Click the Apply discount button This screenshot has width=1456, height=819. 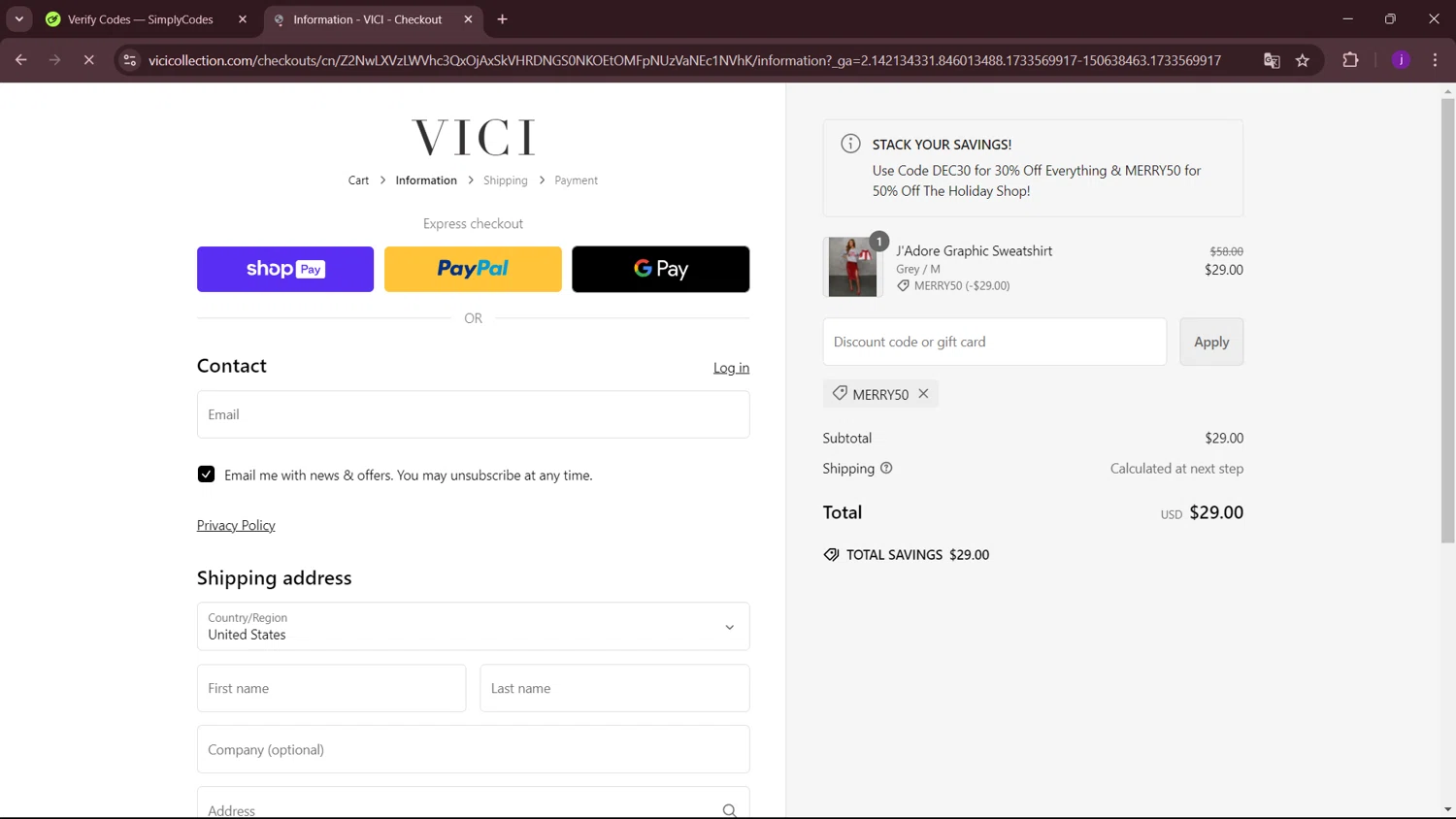[1211, 342]
